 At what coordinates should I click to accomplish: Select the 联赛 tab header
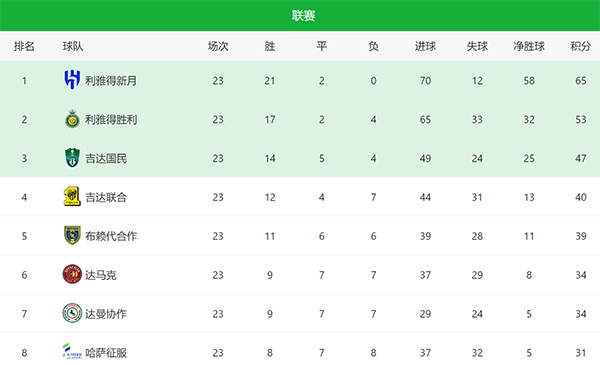coord(303,16)
